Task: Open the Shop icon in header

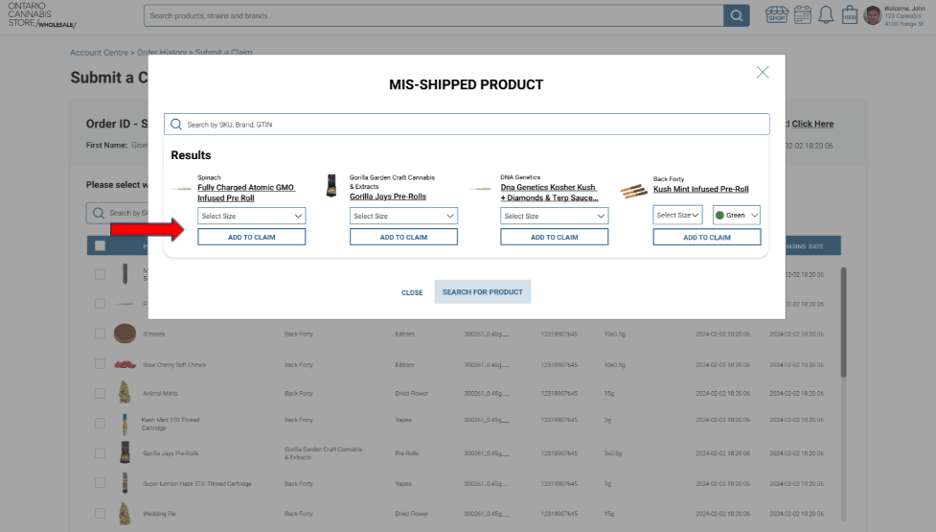Action: pyautogui.click(x=777, y=15)
